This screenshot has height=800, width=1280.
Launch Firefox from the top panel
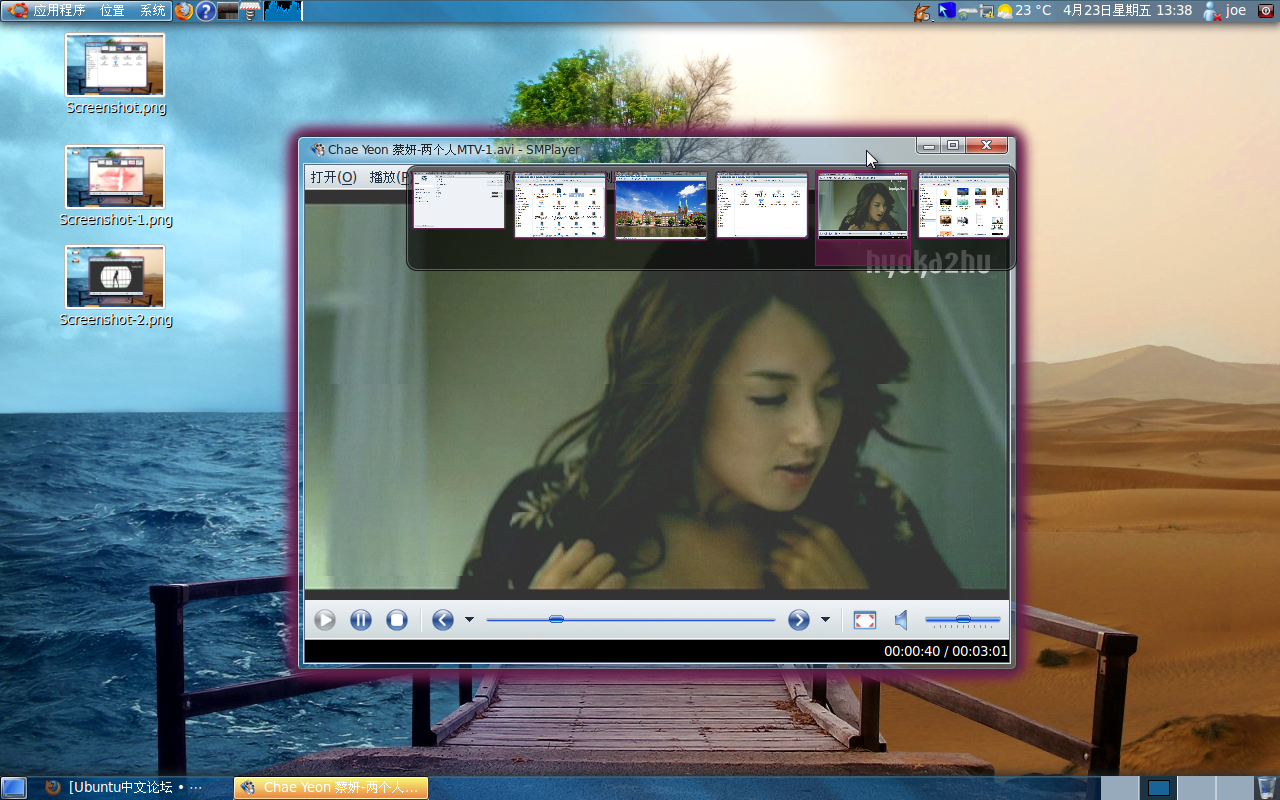point(184,11)
